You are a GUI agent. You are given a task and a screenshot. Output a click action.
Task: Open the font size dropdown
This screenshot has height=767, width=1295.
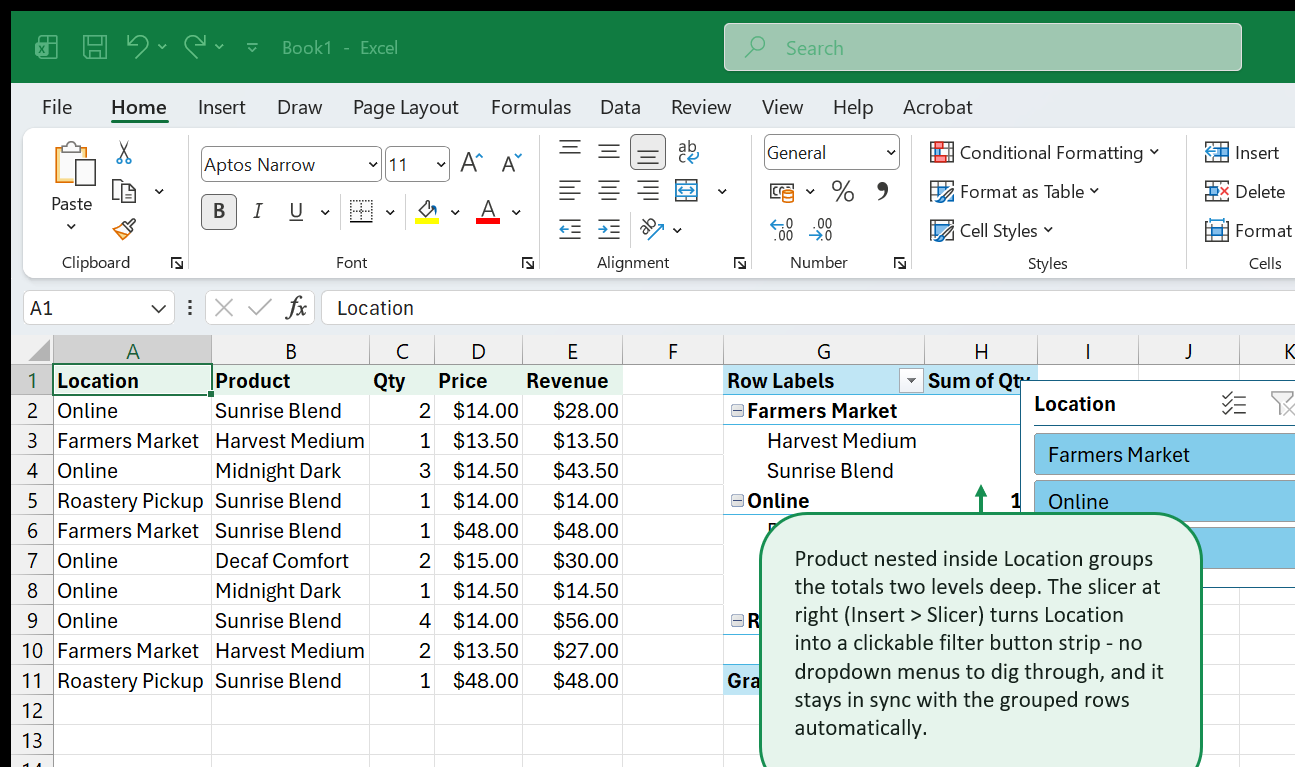[441, 165]
